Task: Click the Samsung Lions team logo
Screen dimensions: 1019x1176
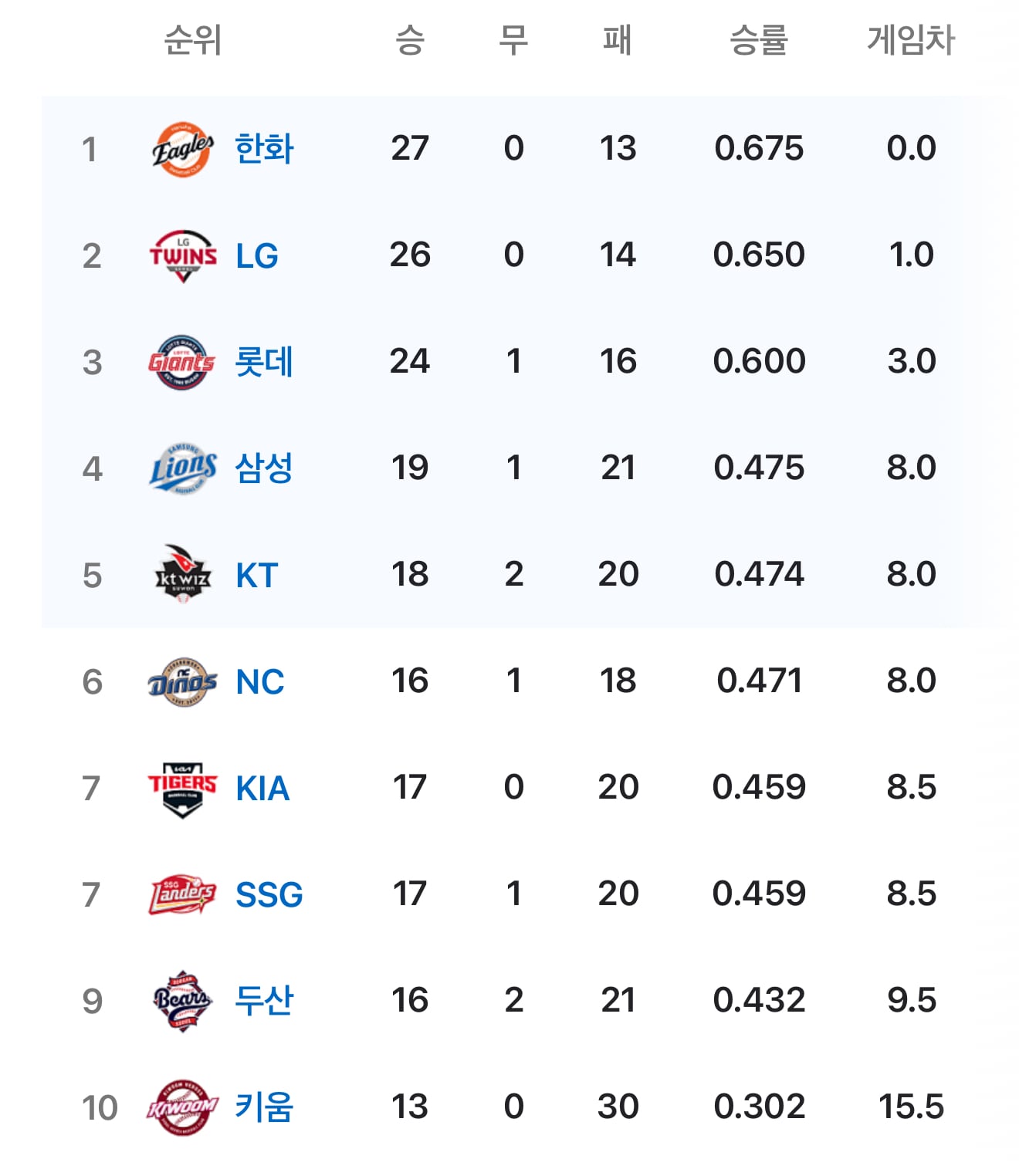Action: [x=183, y=468]
